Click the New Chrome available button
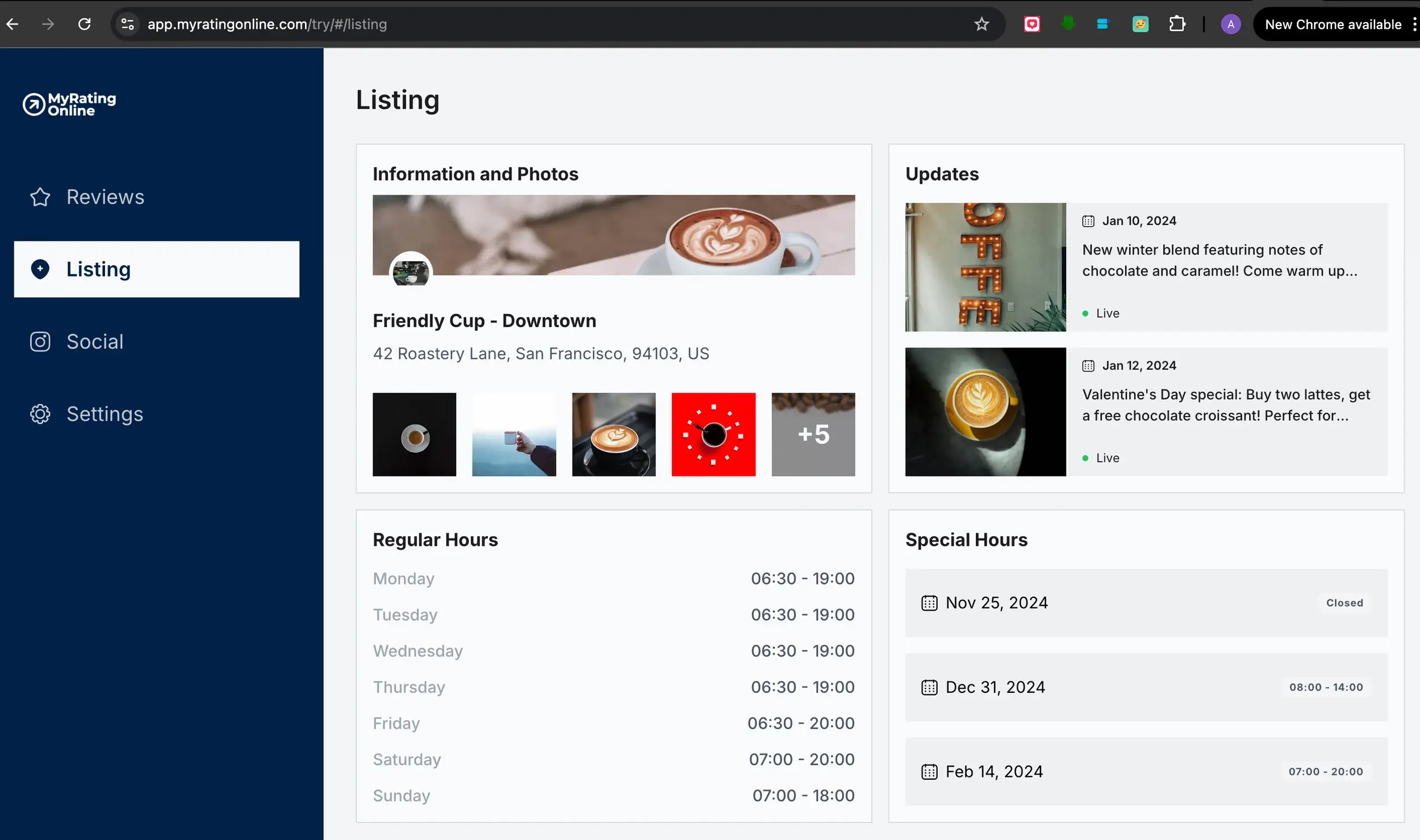Image resolution: width=1420 pixels, height=840 pixels. coord(1333,24)
